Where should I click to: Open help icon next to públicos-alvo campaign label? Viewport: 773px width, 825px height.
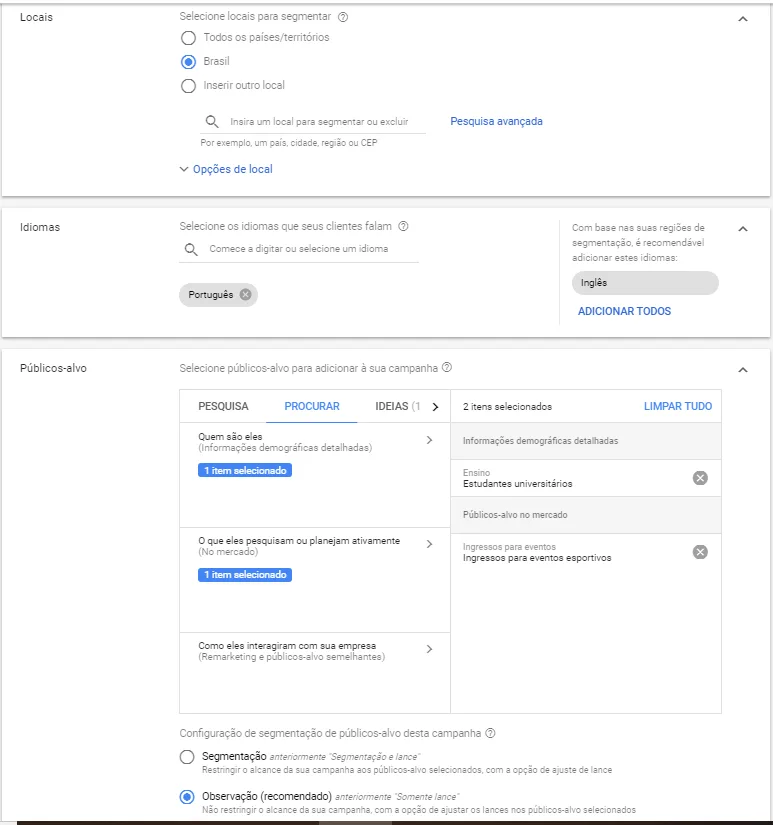click(447, 367)
